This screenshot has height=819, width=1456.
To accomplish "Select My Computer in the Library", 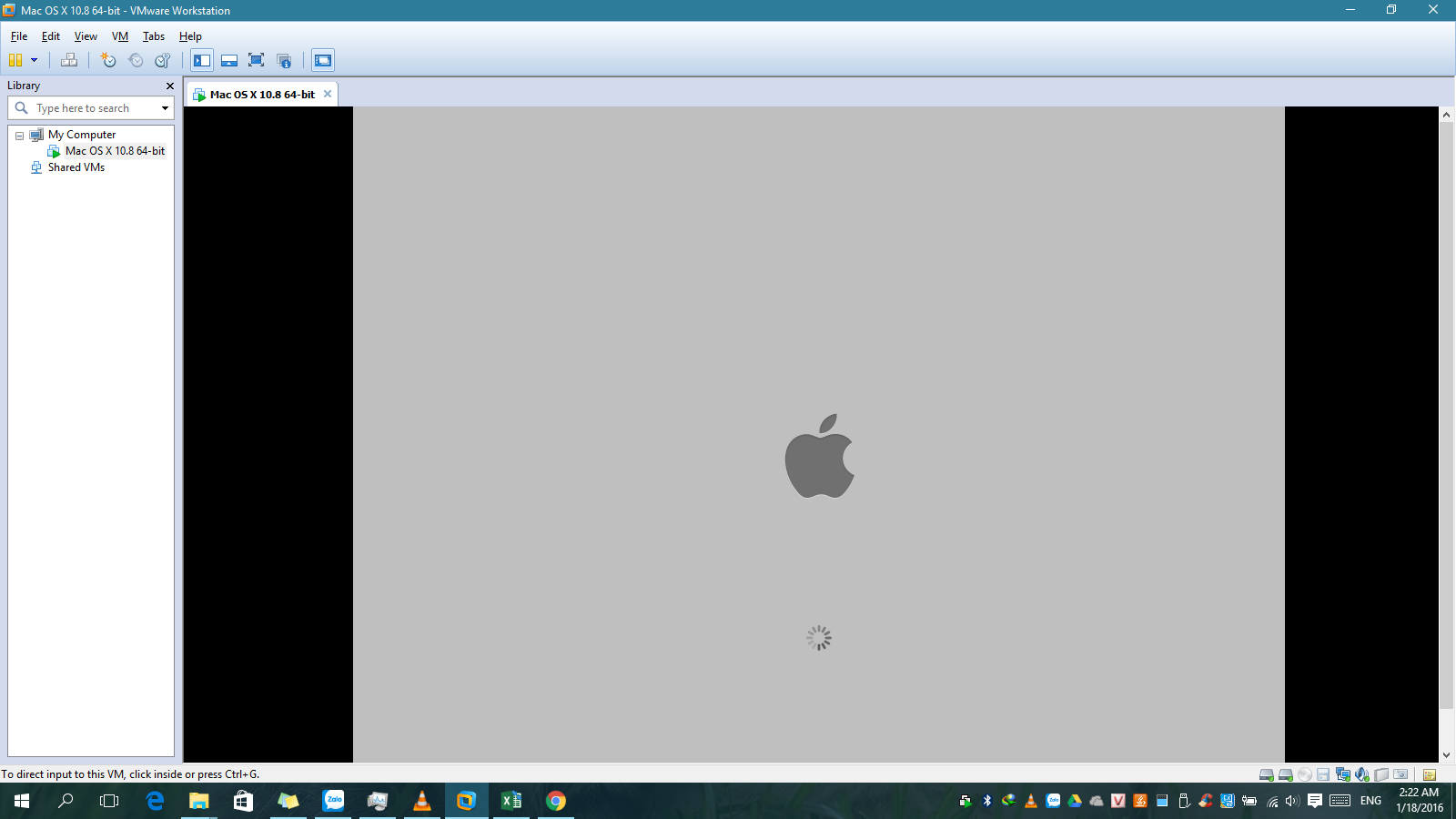I will pos(82,135).
